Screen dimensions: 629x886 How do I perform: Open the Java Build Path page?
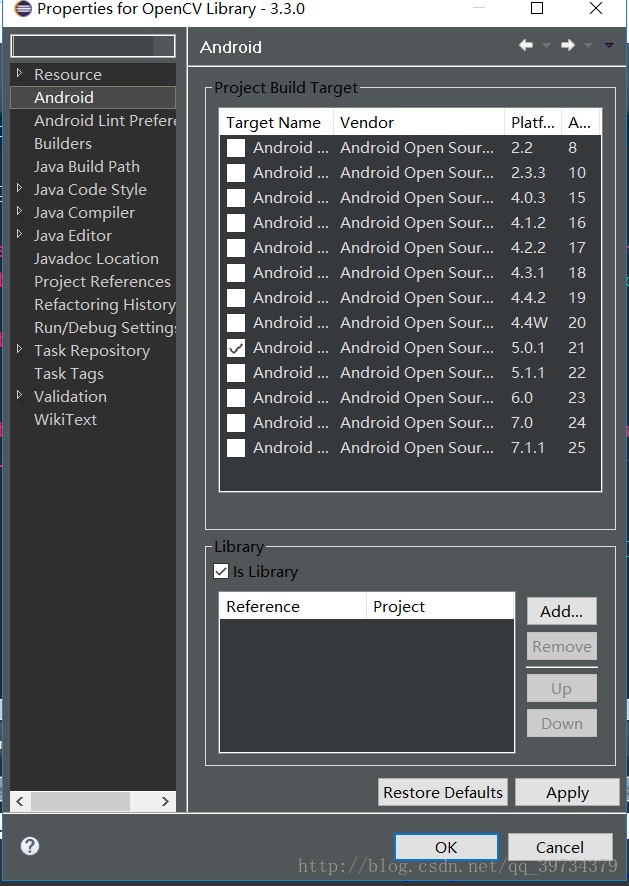pyautogui.click(x=86, y=167)
